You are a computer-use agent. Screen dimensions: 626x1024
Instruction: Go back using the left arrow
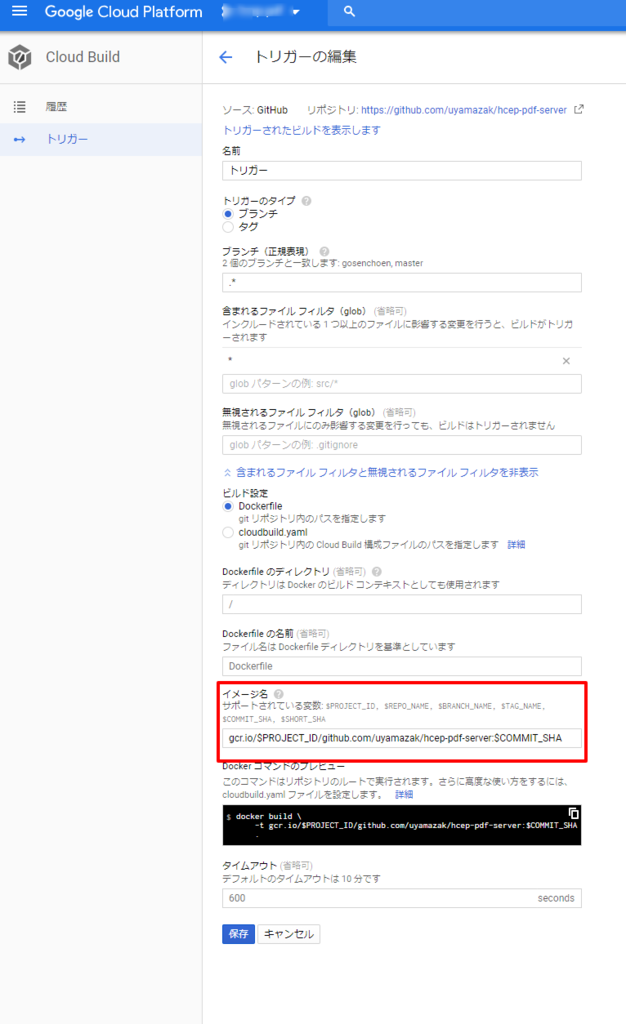226,57
